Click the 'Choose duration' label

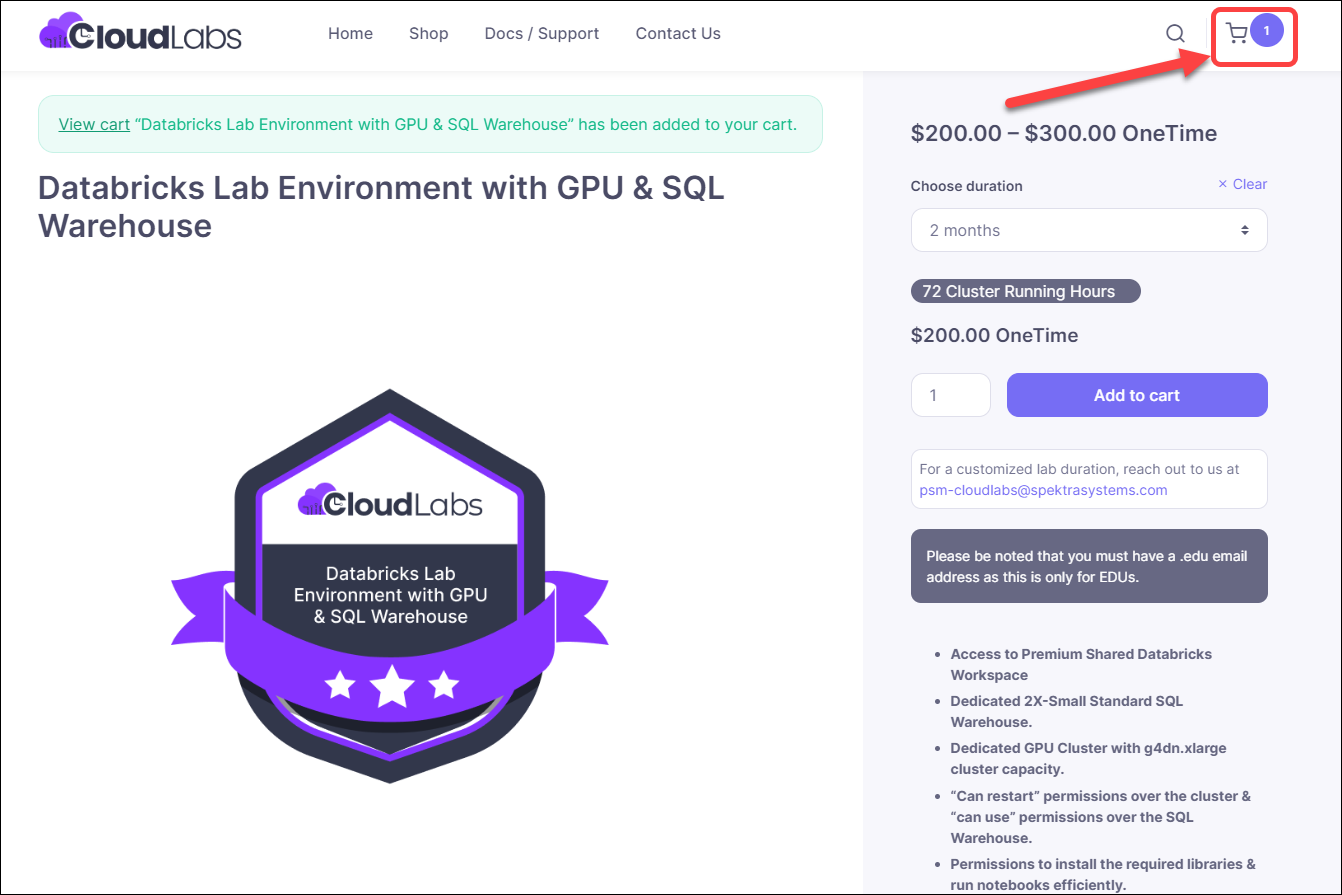tap(967, 186)
